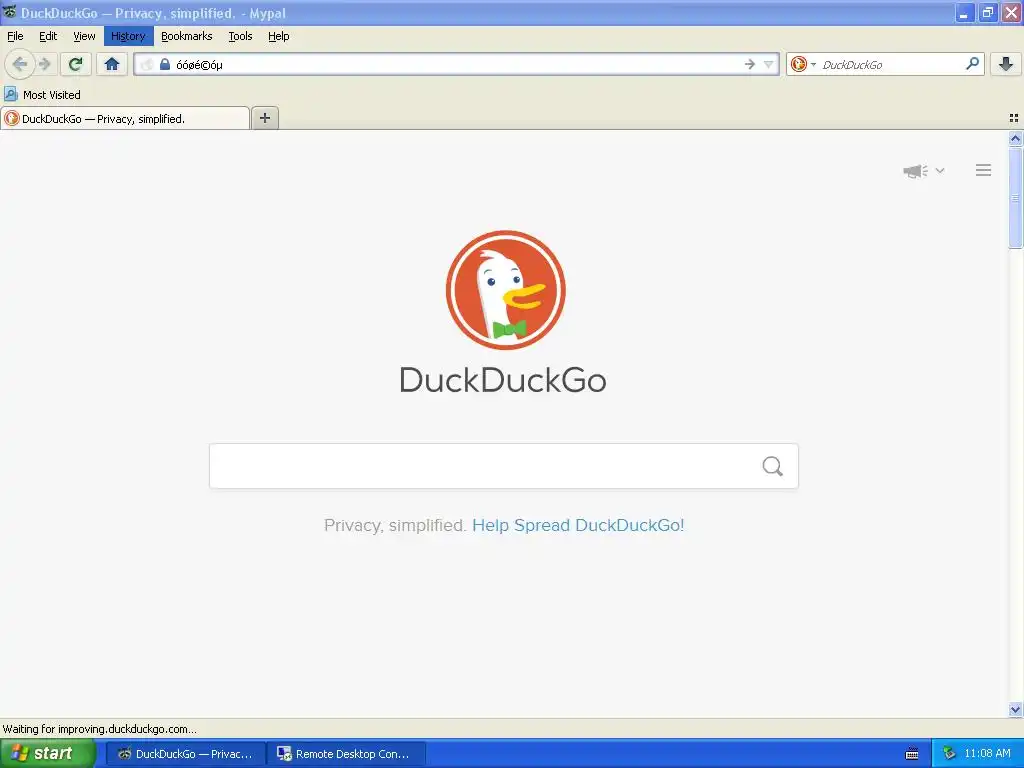Viewport: 1024px width, 768px height.
Task: Switch to Remote Desktop Connection in the taskbar
Action: point(347,754)
